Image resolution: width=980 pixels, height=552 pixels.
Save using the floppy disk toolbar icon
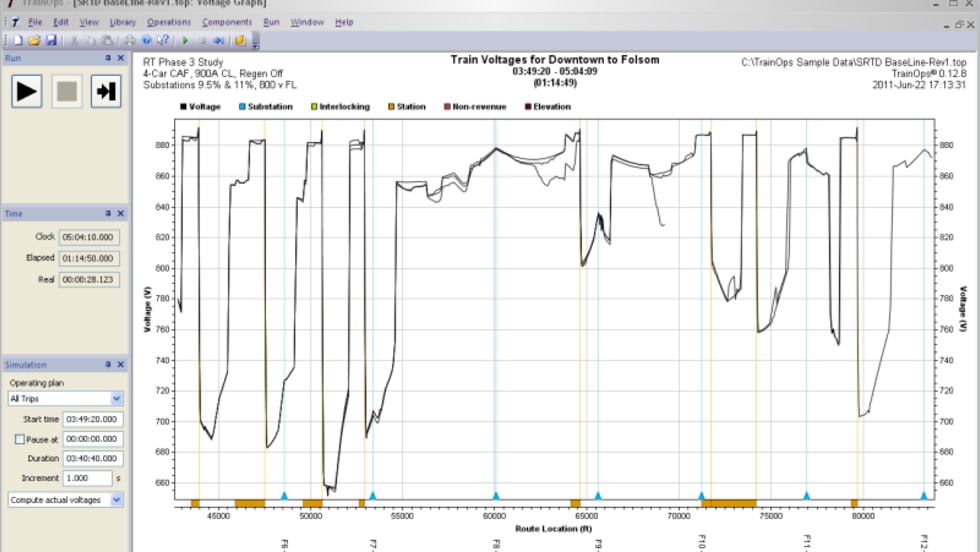[x=49, y=41]
